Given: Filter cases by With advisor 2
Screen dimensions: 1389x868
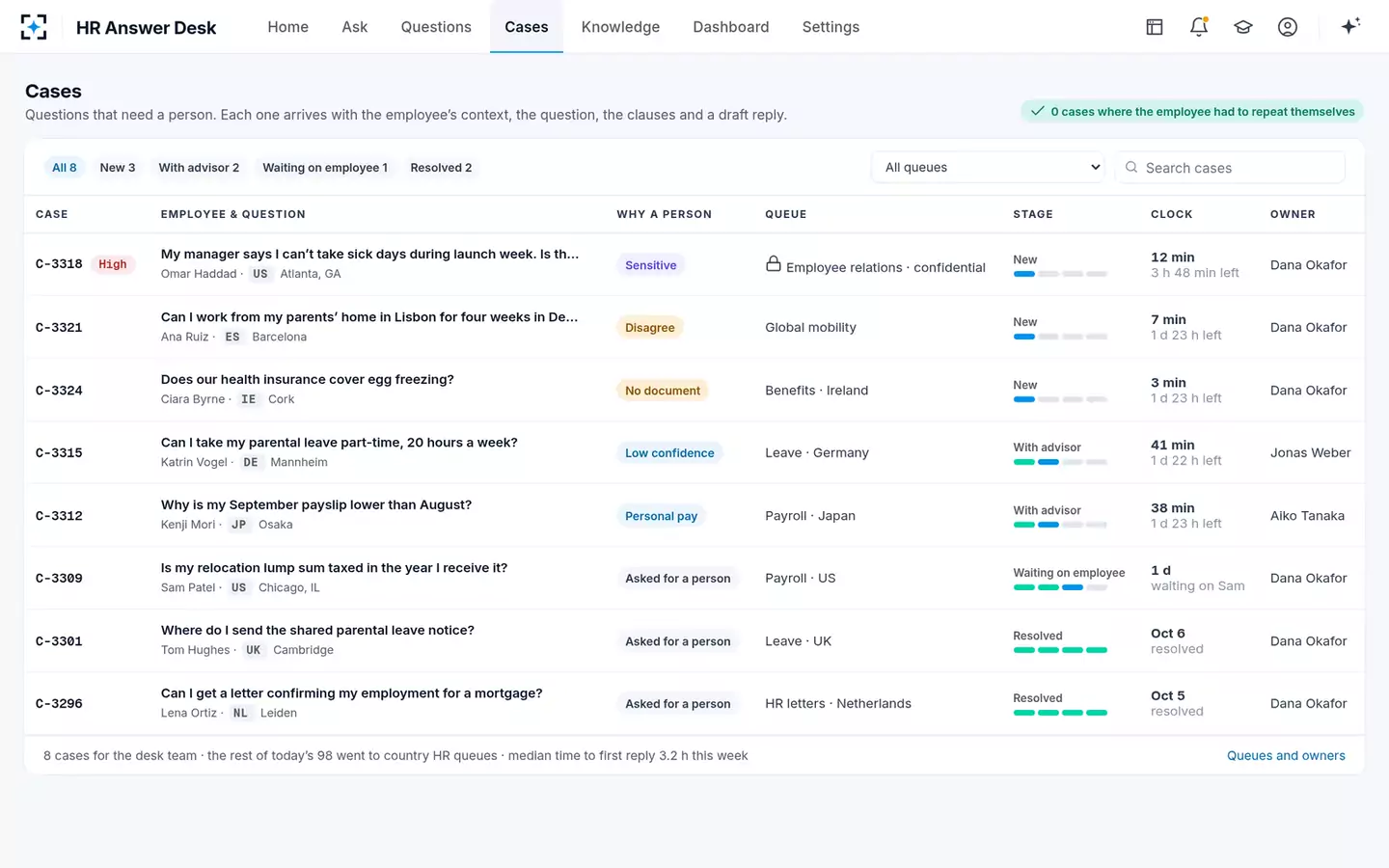Looking at the screenshot, I should 199,168.
